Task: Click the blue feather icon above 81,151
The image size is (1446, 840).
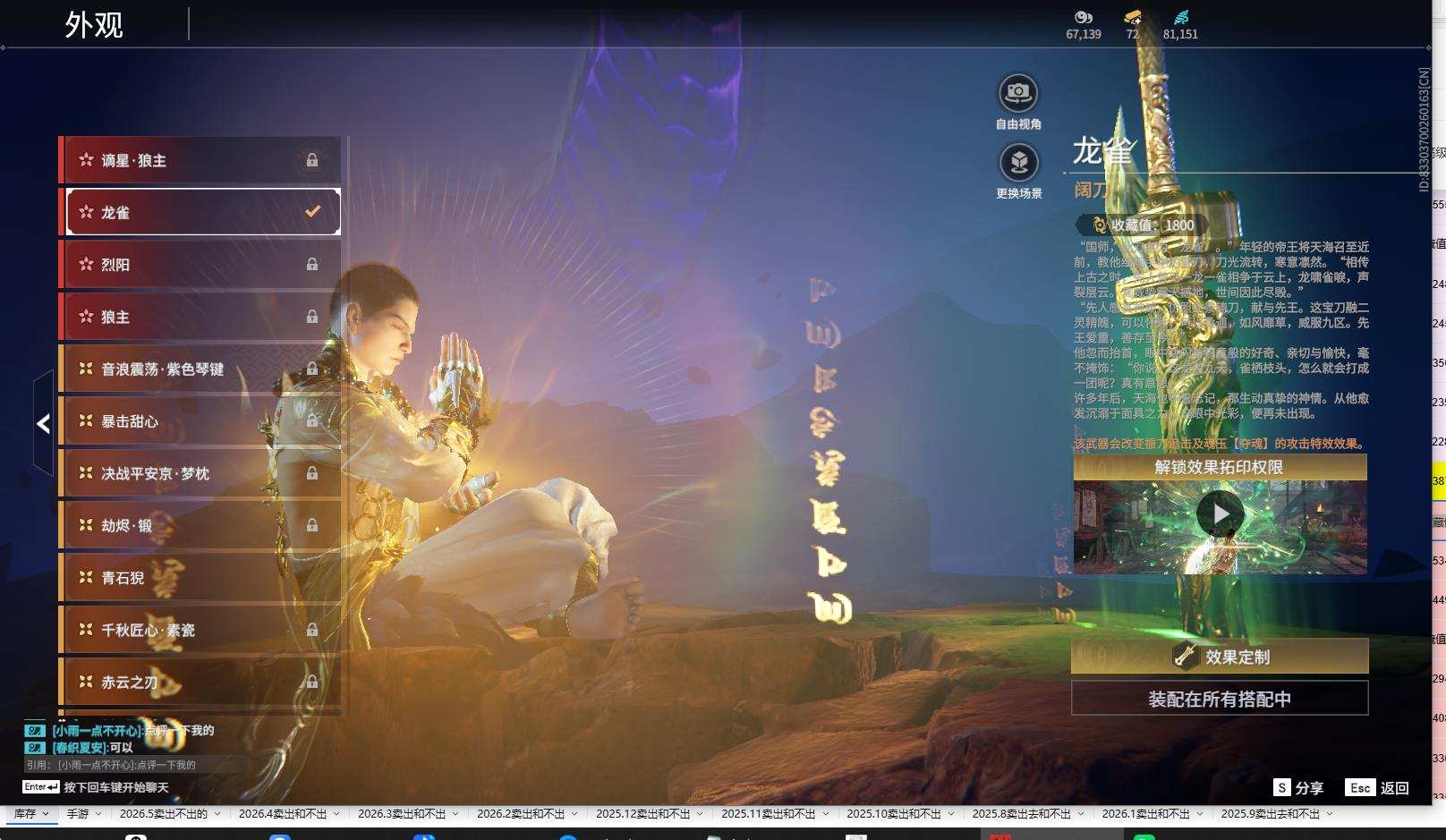Action: (x=1181, y=17)
